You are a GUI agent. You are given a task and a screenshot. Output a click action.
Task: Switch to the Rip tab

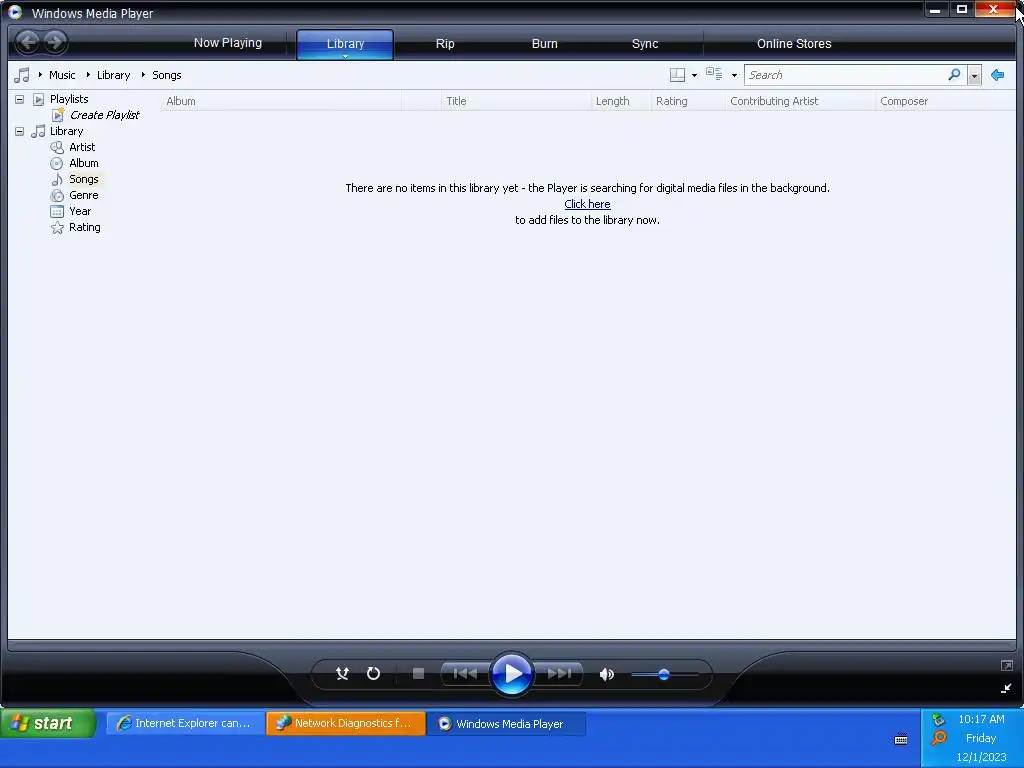pyautogui.click(x=445, y=44)
